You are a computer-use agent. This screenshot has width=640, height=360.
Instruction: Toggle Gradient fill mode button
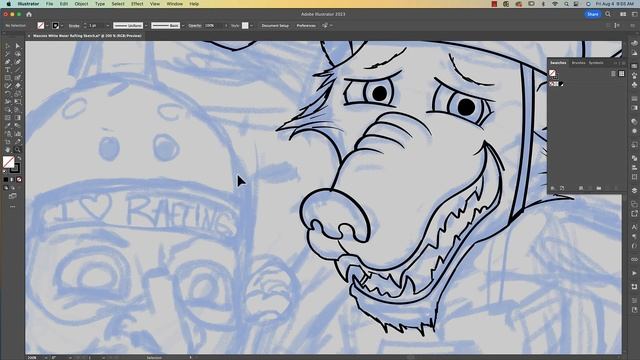(x=12, y=180)
